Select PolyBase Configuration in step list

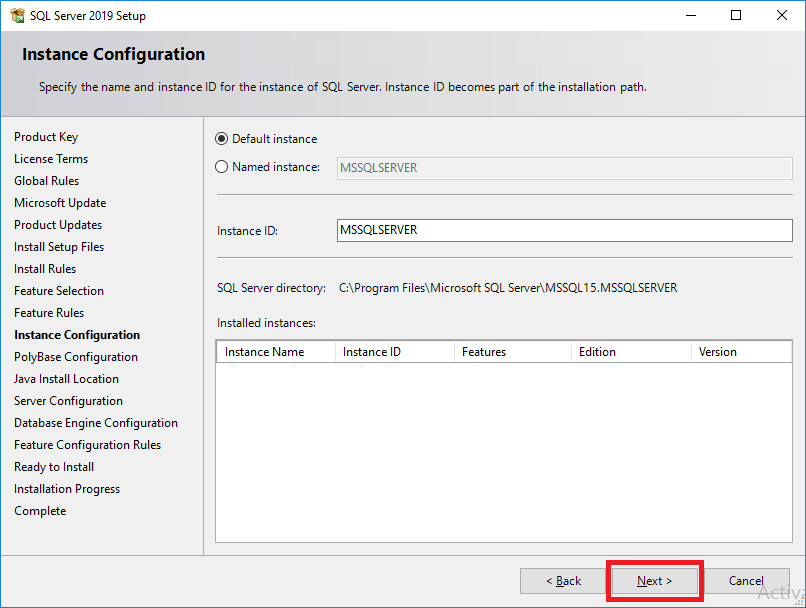[x=76, y=357]
